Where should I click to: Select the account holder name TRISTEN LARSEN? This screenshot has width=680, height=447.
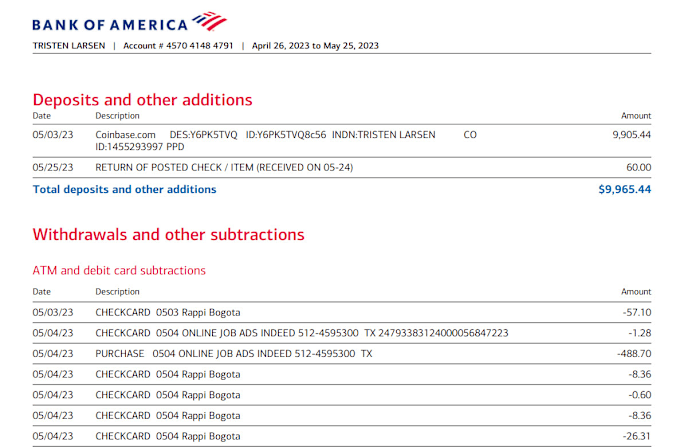point(69,46)
